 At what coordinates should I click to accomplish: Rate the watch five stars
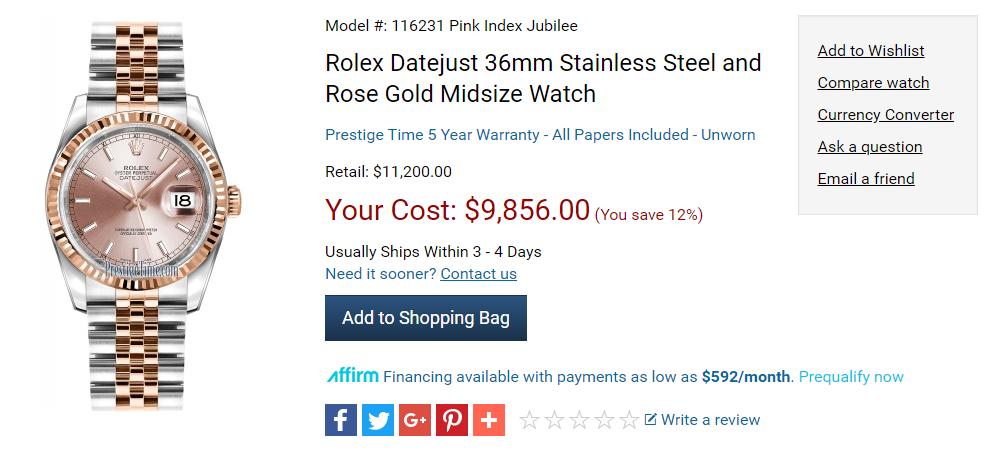(x=629, y=420)
